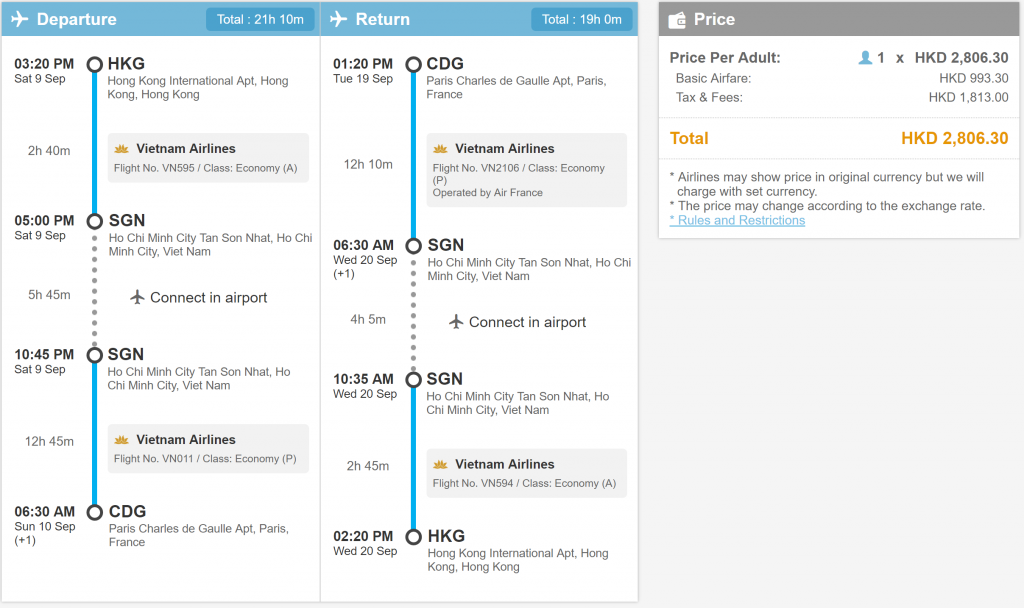This screenshot has width=1024, height=608.
Task: Click HKG 02:20 PM arrival timeline circle
Action: click(413, 537)
